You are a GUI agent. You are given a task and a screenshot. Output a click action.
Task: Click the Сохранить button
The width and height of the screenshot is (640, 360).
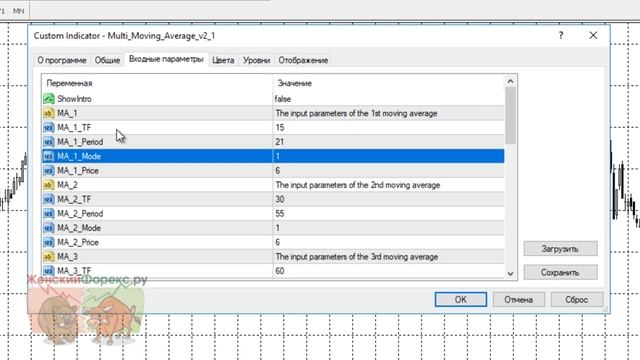click(560, 272)
